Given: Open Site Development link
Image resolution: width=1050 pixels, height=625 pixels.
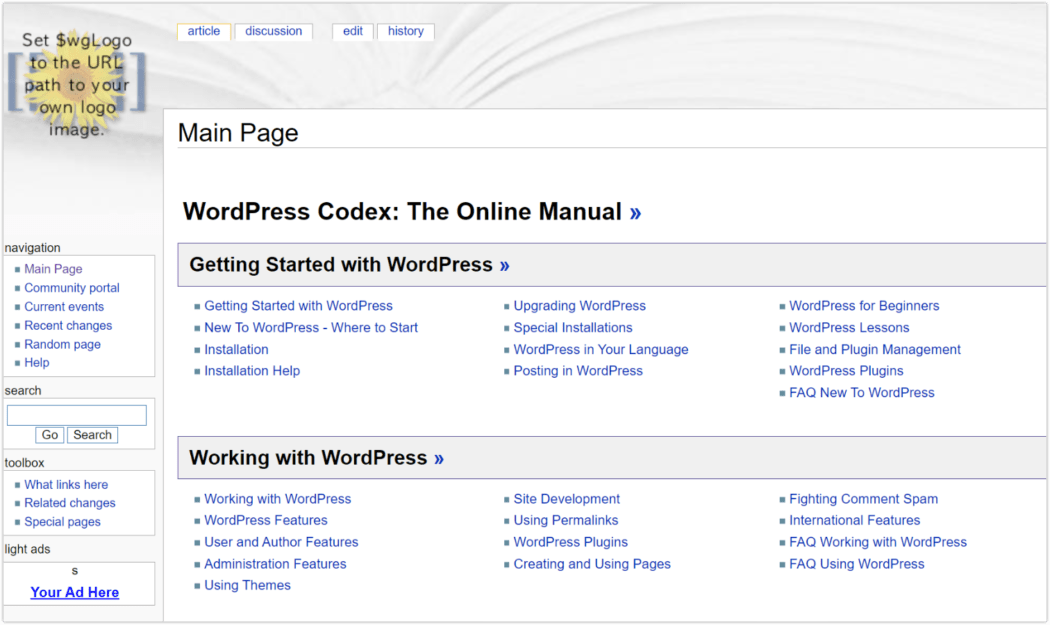Looking at the screenshot, I should [x=567, y=498].
